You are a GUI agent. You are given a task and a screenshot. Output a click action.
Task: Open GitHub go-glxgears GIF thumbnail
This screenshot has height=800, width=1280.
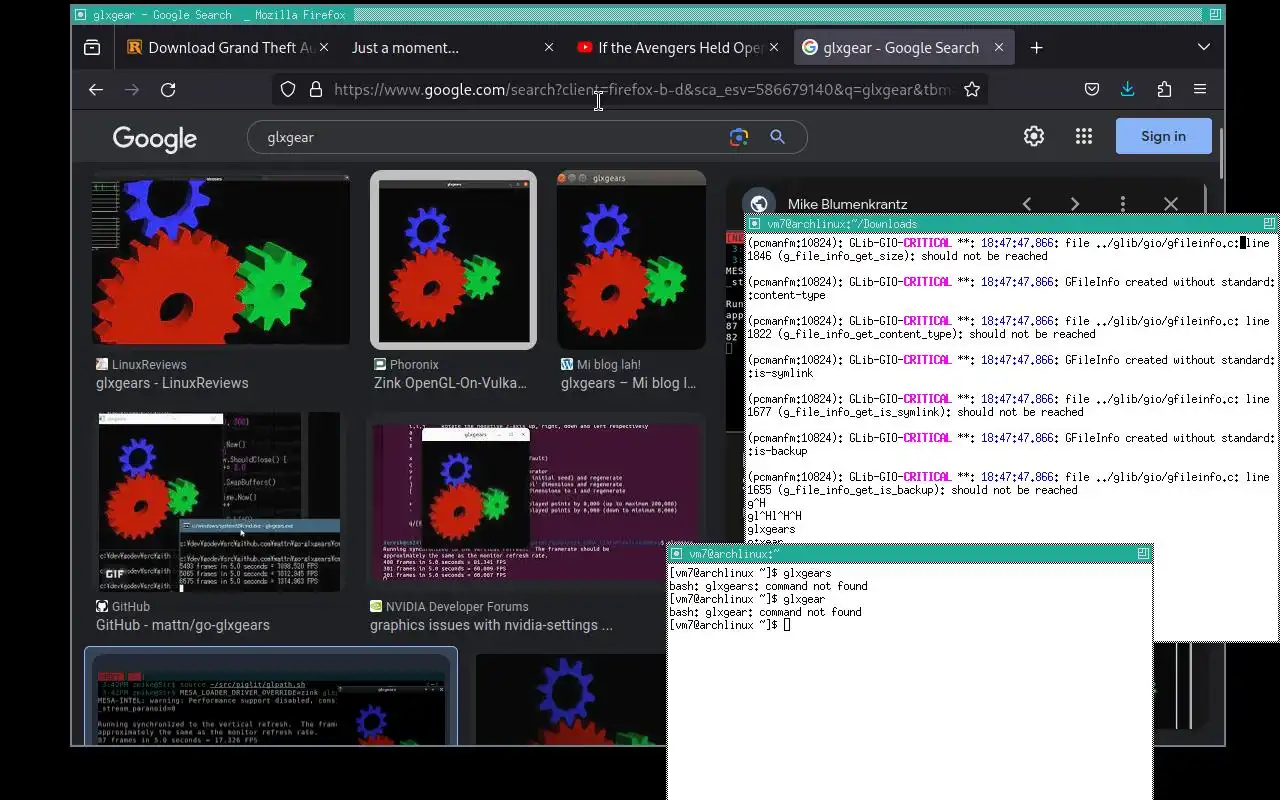[x=218, y=501]
